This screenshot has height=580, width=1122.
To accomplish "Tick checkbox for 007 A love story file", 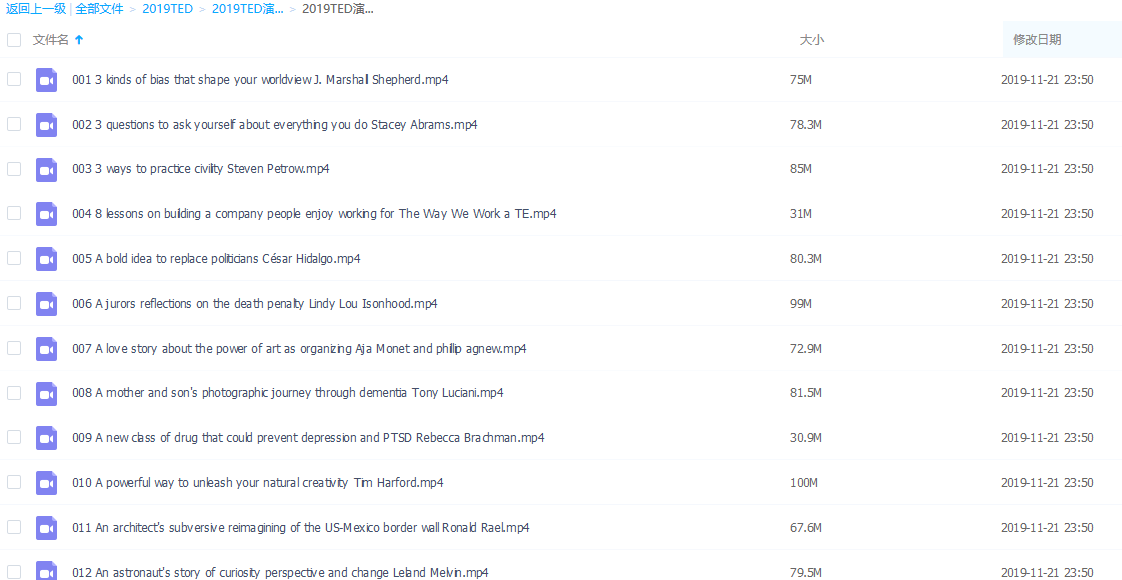I will pyautogui.click(x=14, y=349).
